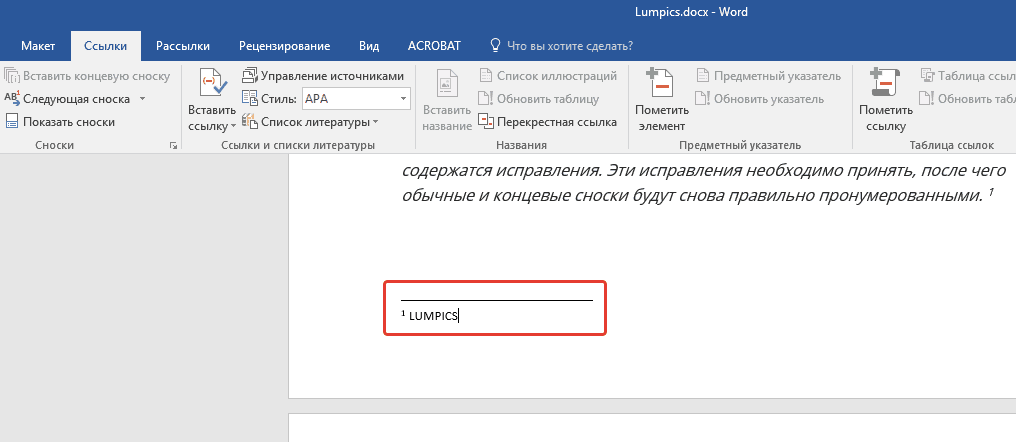Expand the Список литературы dropdown arrow
The height and width of the screenshot is (442, 1016).
click(375, 122)
